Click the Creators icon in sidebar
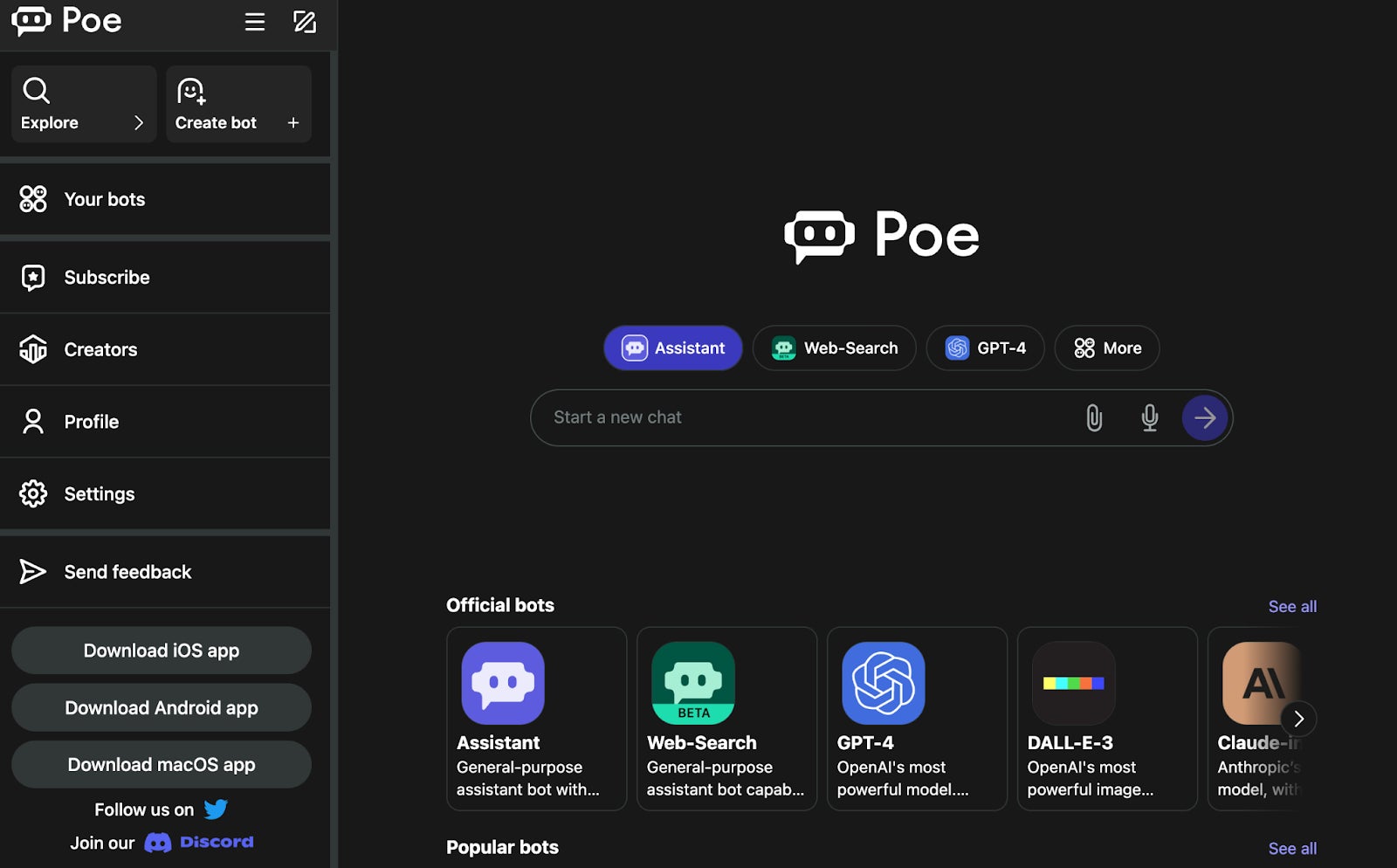 coord(33,349)
